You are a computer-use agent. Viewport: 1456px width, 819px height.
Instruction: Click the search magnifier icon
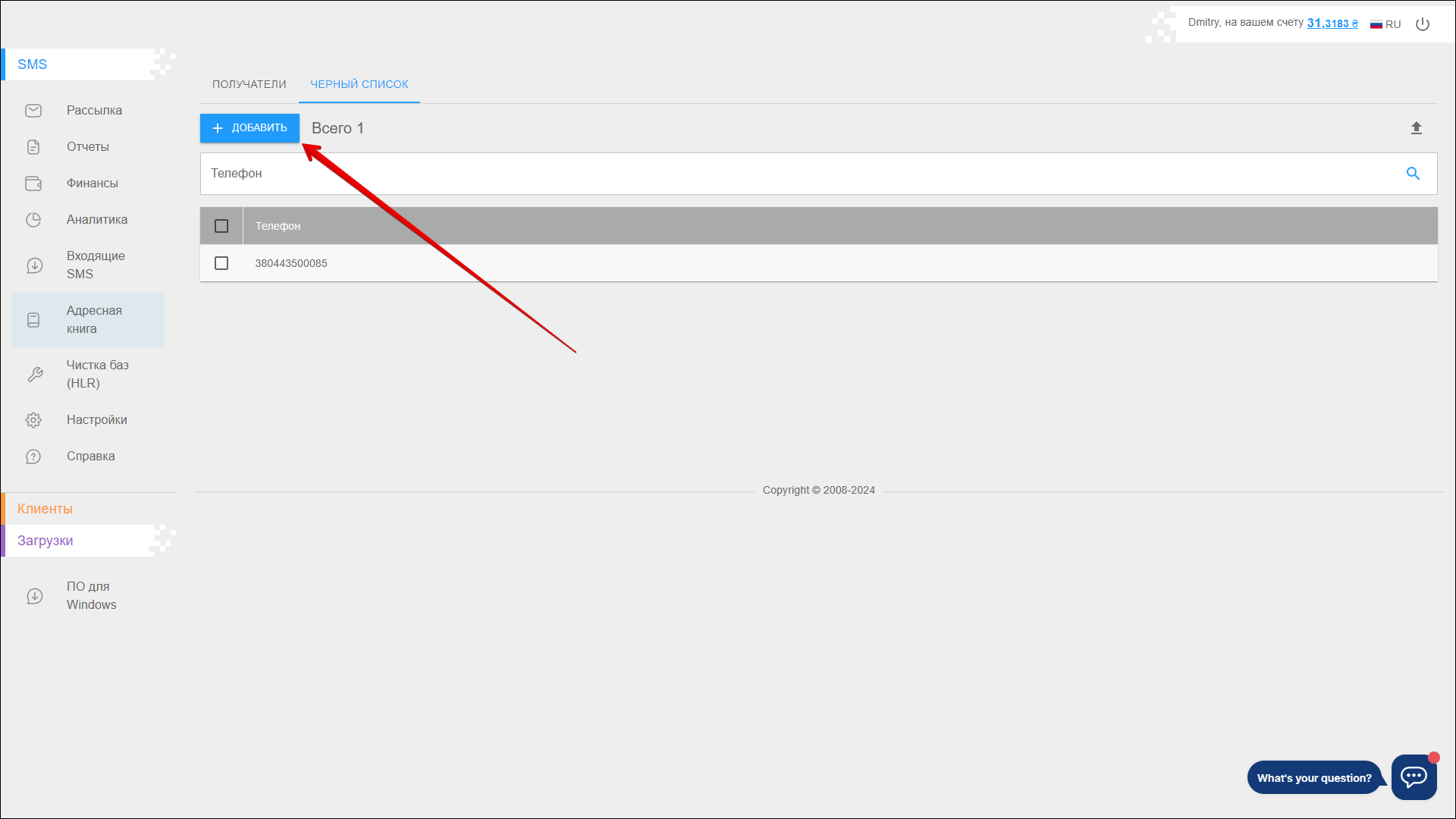[1413, 174]
